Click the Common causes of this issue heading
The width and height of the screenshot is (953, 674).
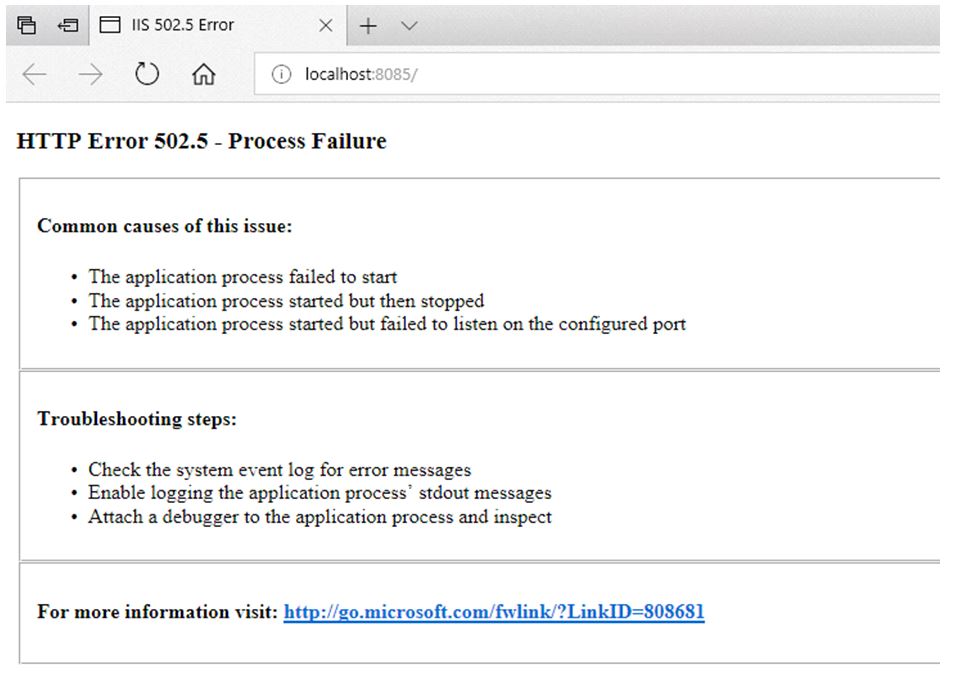click(x=165, y=226)
